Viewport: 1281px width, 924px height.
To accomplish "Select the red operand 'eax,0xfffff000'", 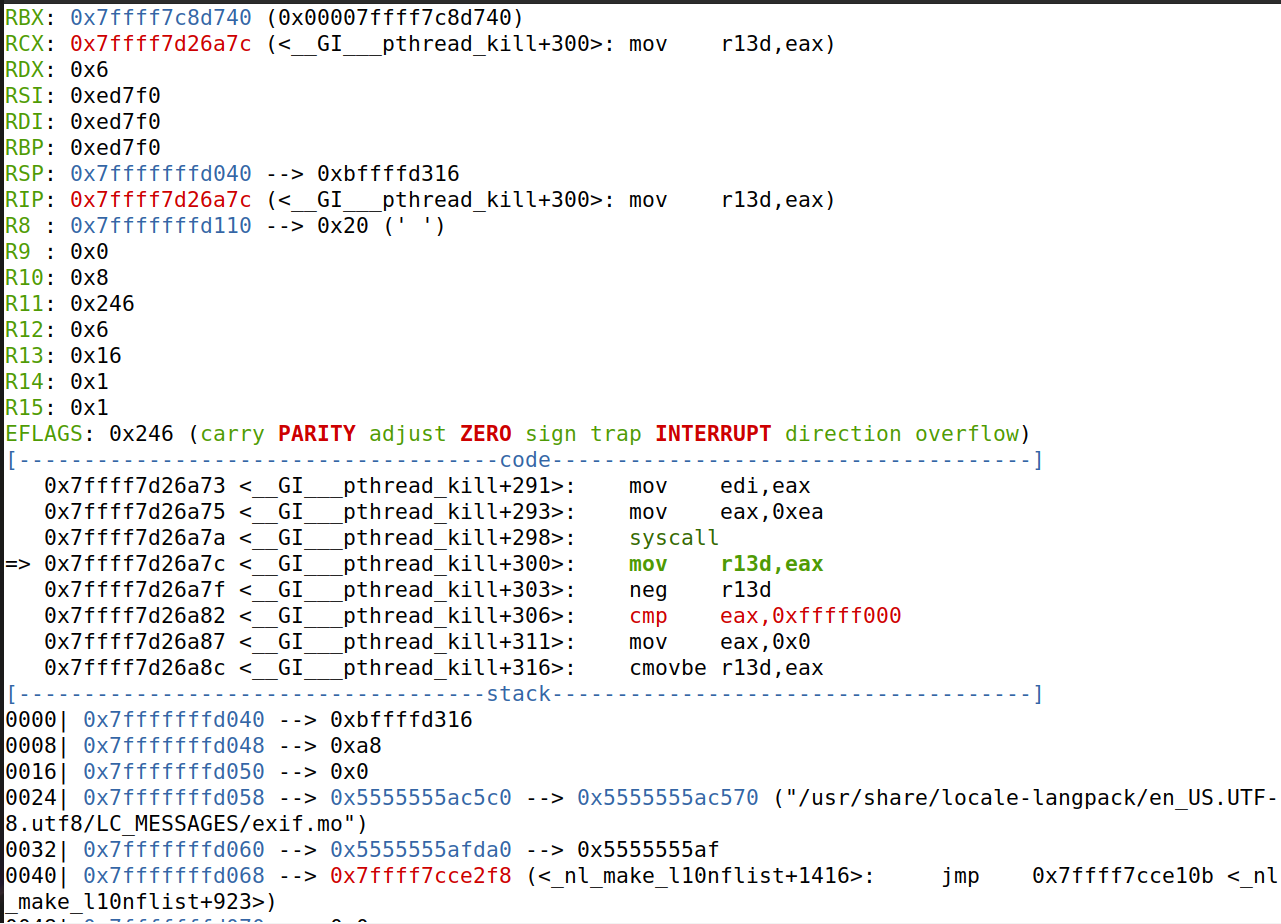I will 811,616.
